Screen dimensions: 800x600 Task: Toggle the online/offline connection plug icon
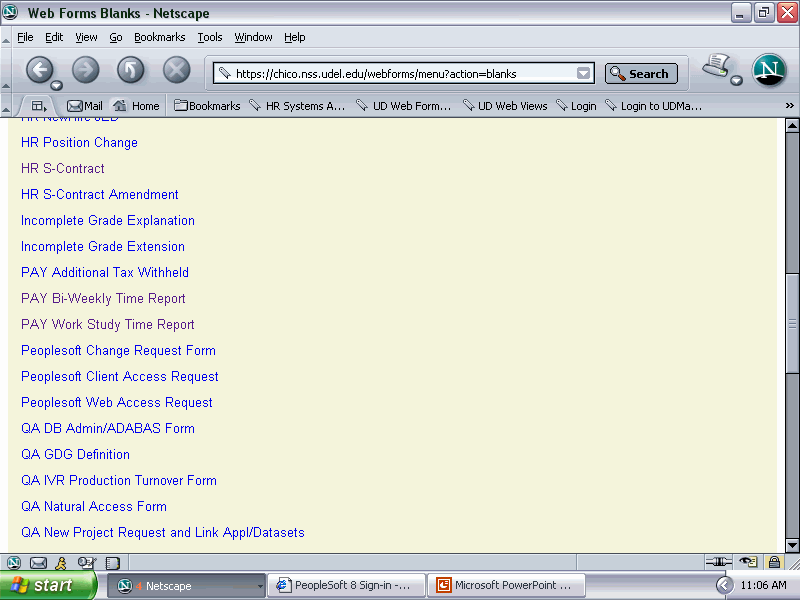coord(719,563)
